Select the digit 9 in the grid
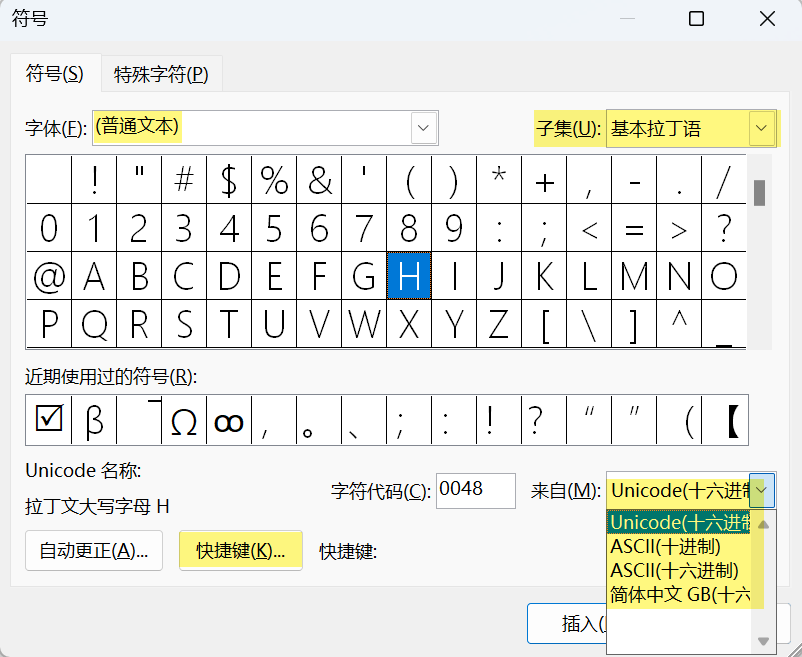The image size is (802, 657). tap(454, 228)
